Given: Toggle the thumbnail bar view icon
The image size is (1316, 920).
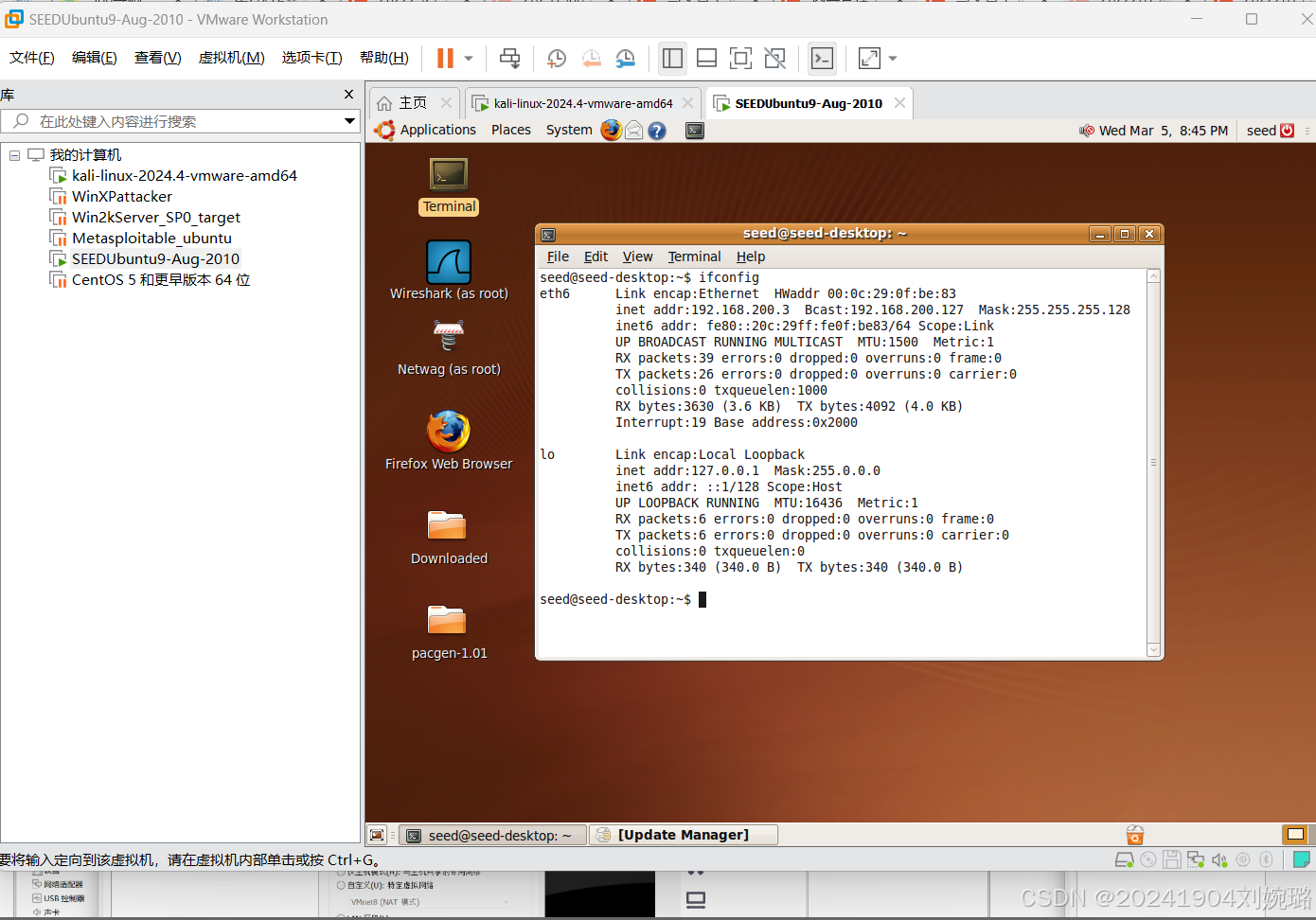Looking at the screenshot, I should coord(706,59).
